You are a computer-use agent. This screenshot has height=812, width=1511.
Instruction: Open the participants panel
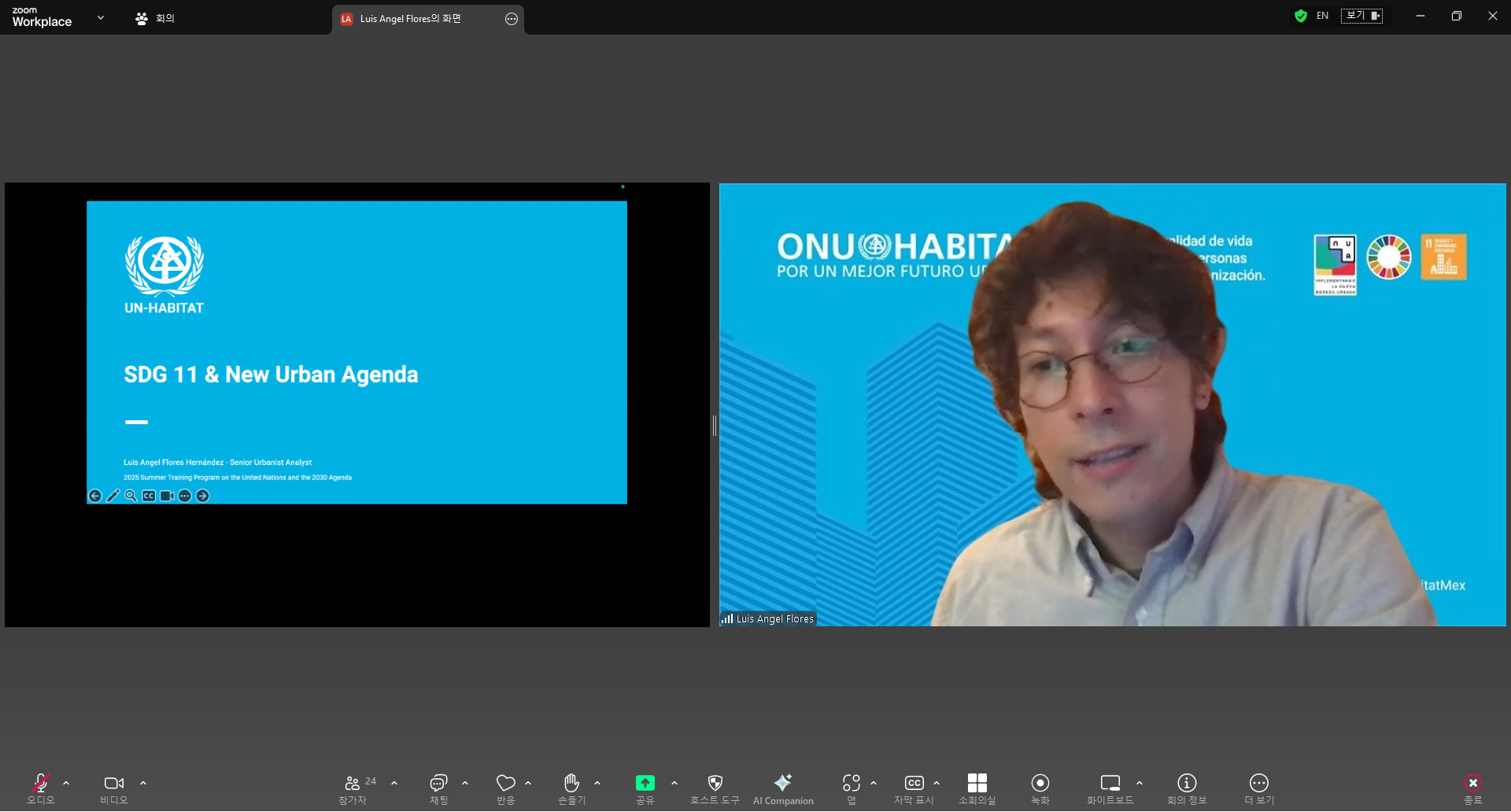(353, 789)
